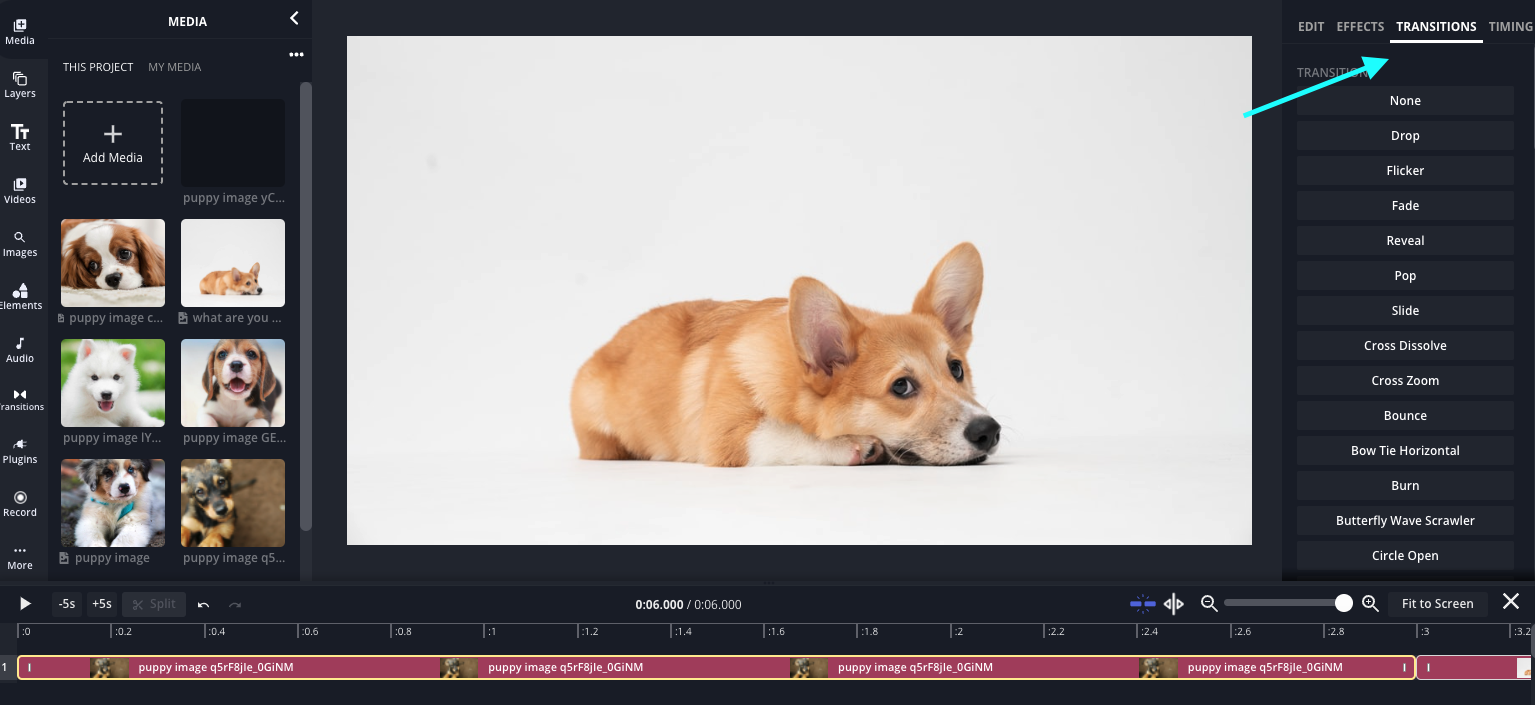Image resolution: width=1535 pixels, height=705 pixels.
Task: Switch to the Effects tab
Action: [1360, 27]
